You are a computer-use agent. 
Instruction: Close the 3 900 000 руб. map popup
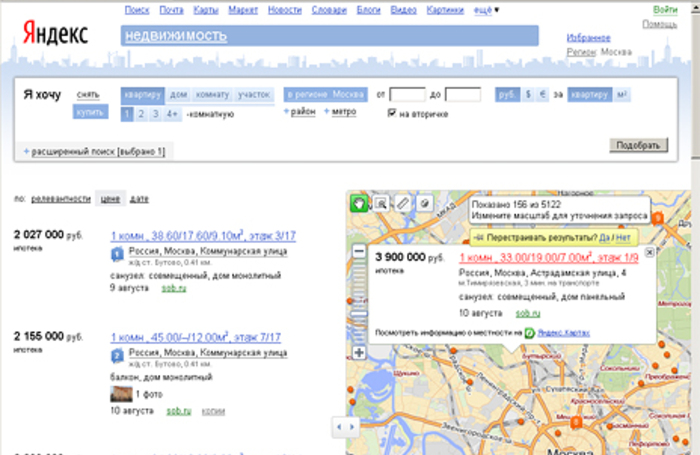coord(650,252)
